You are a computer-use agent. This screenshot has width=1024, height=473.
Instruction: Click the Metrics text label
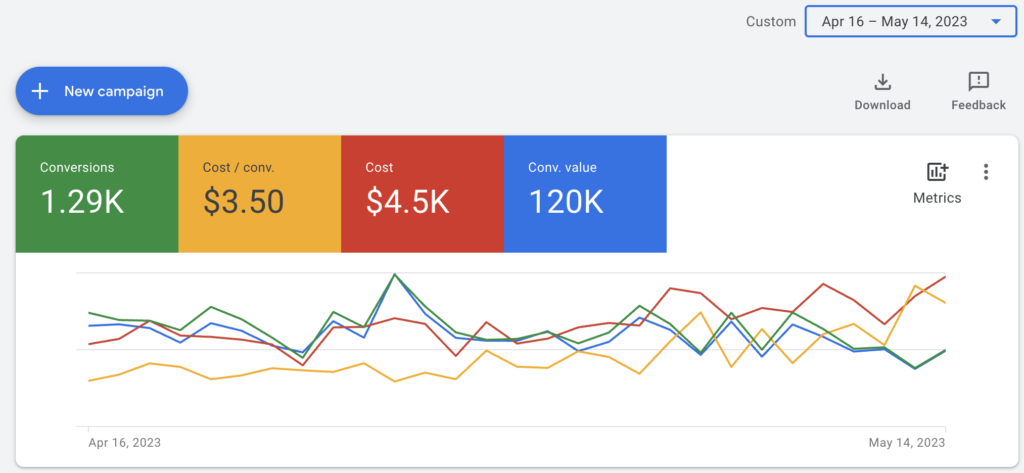[937, 198]
